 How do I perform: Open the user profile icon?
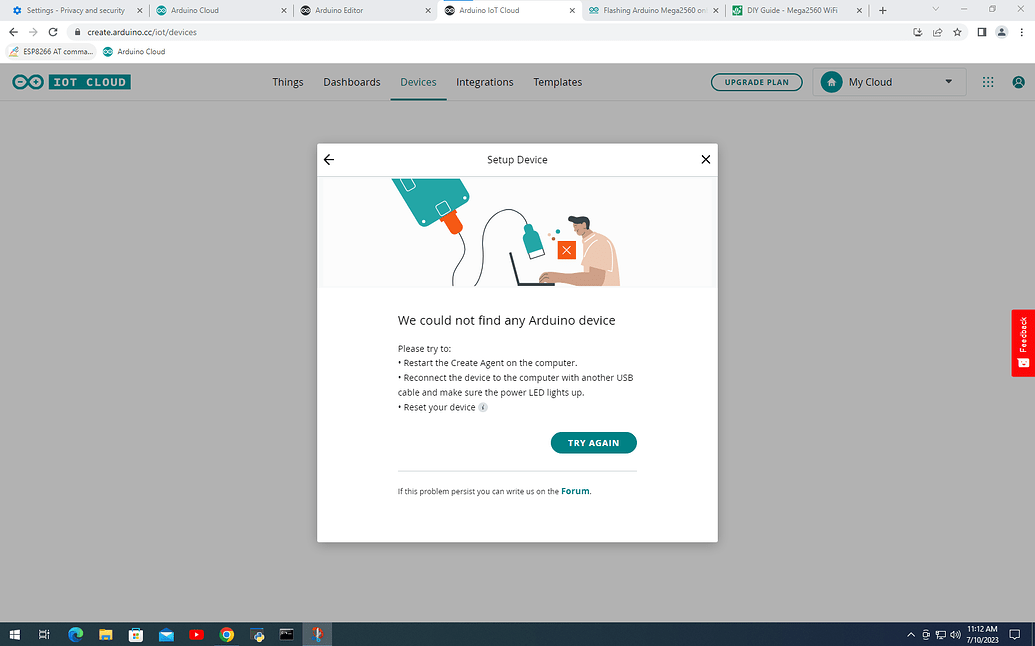point(1018,82)
